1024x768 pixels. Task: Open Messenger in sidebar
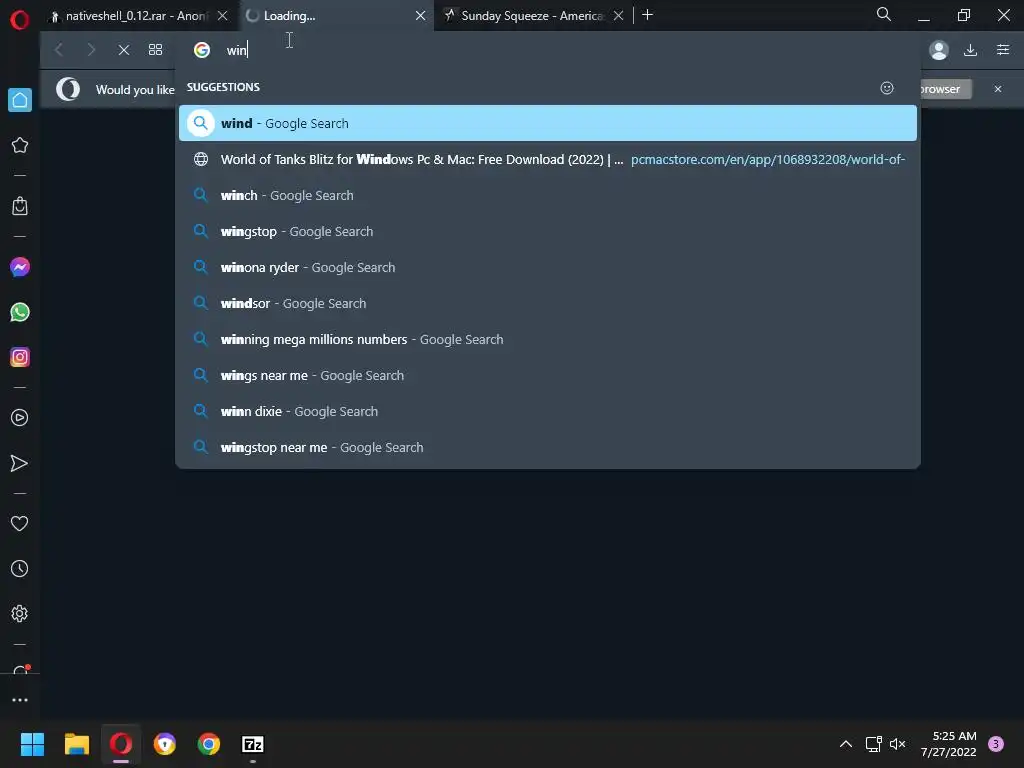pos(20,266)
